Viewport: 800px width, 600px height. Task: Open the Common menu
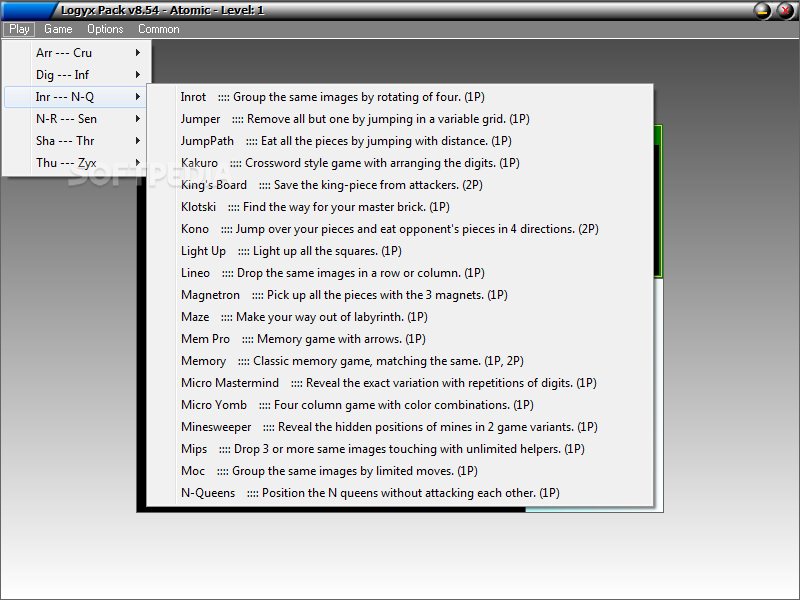click(159, 29)
